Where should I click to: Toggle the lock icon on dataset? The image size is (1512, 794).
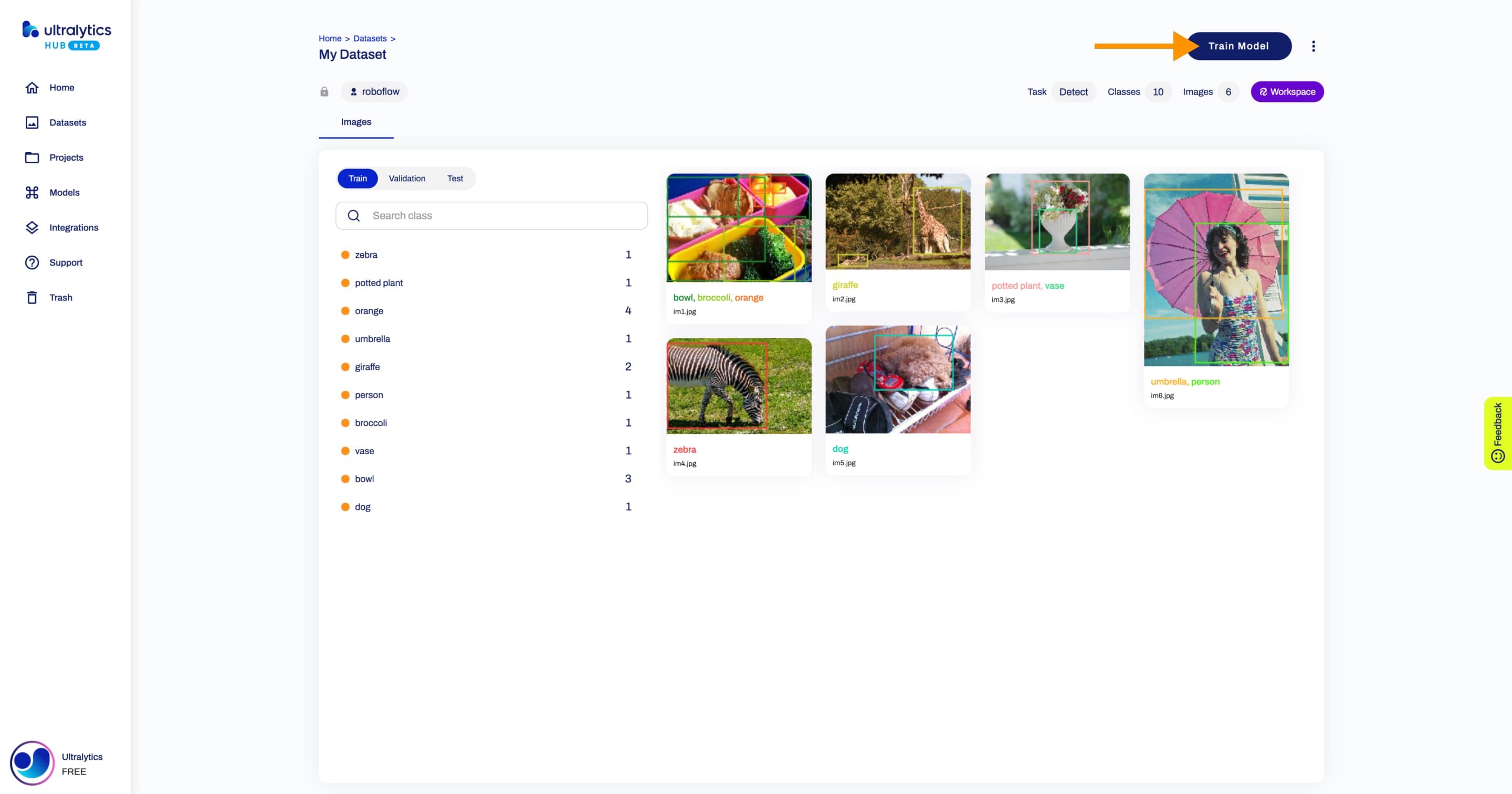[x=324, y=91]
